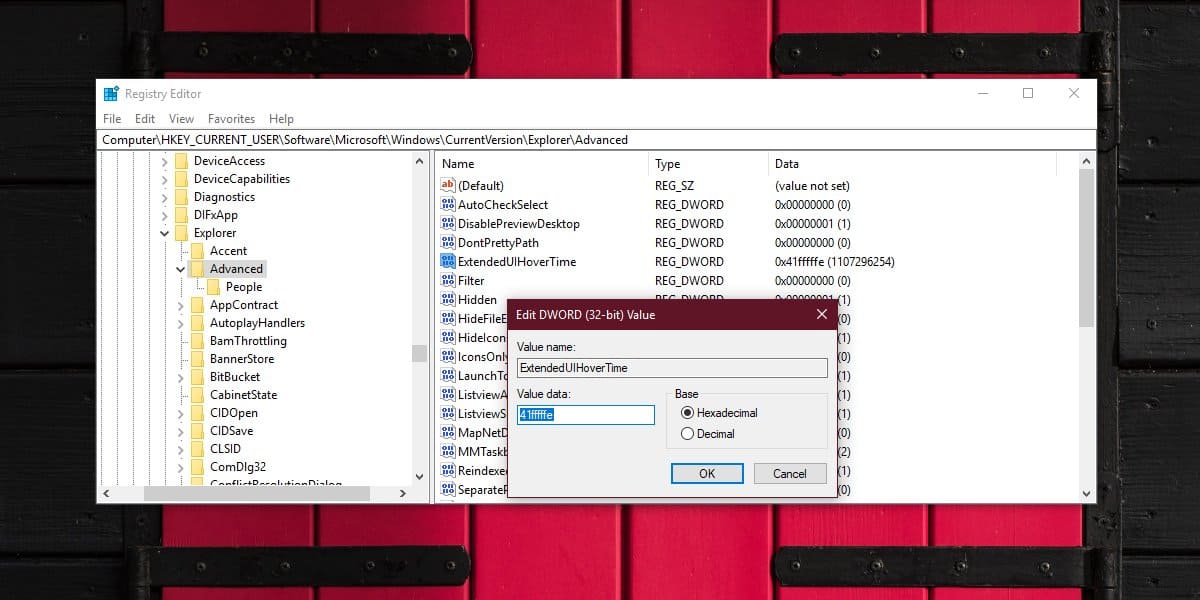Click the LaunchTo value row

point(473,376)
